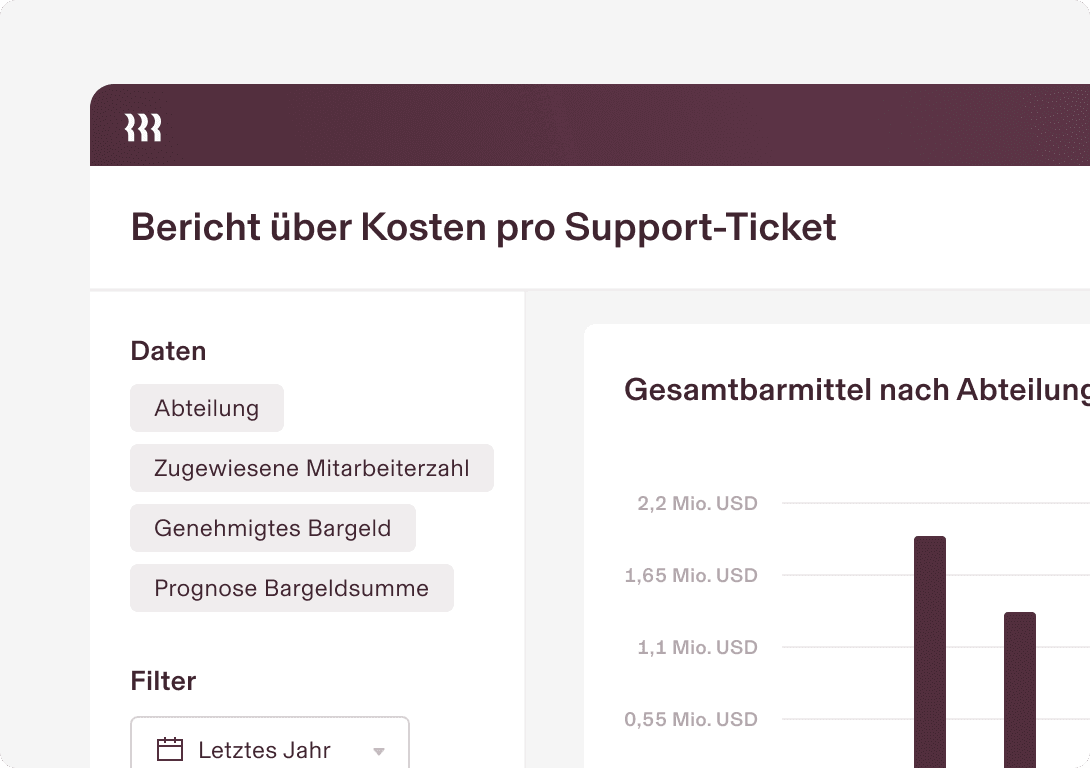Click the vertical divider beside the sidebar

525,530
